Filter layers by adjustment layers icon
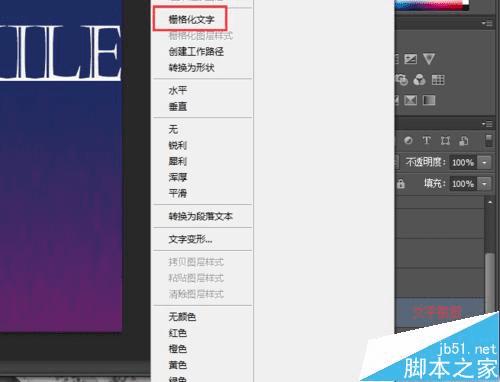Screen dimensions: 500x382 click(408, 141)
